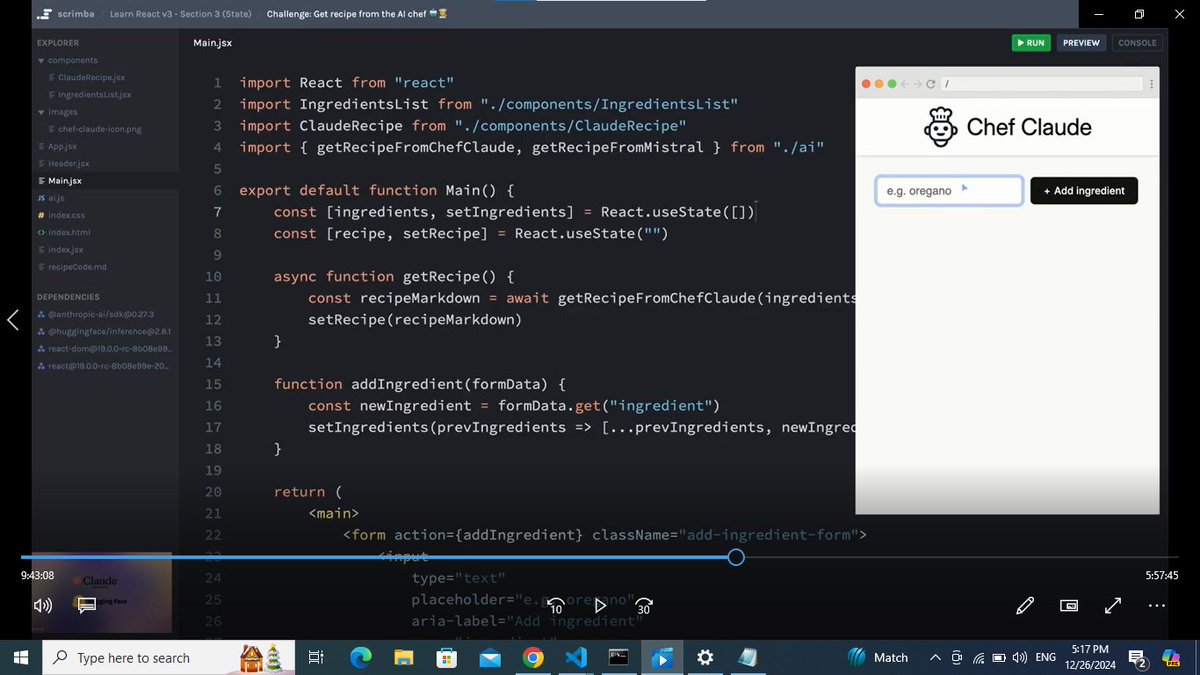Open the Movies & TV player taskbar icon
This screenshot has height=675, width=1200.
pos(662,657)
